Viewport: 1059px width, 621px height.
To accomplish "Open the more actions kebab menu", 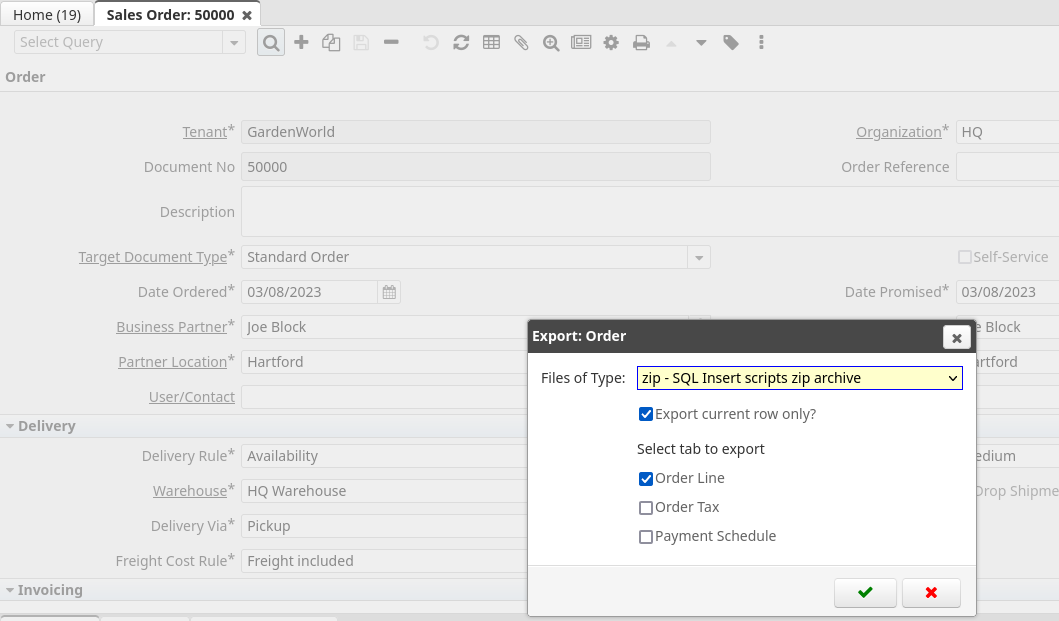I will tap(761, 42).
